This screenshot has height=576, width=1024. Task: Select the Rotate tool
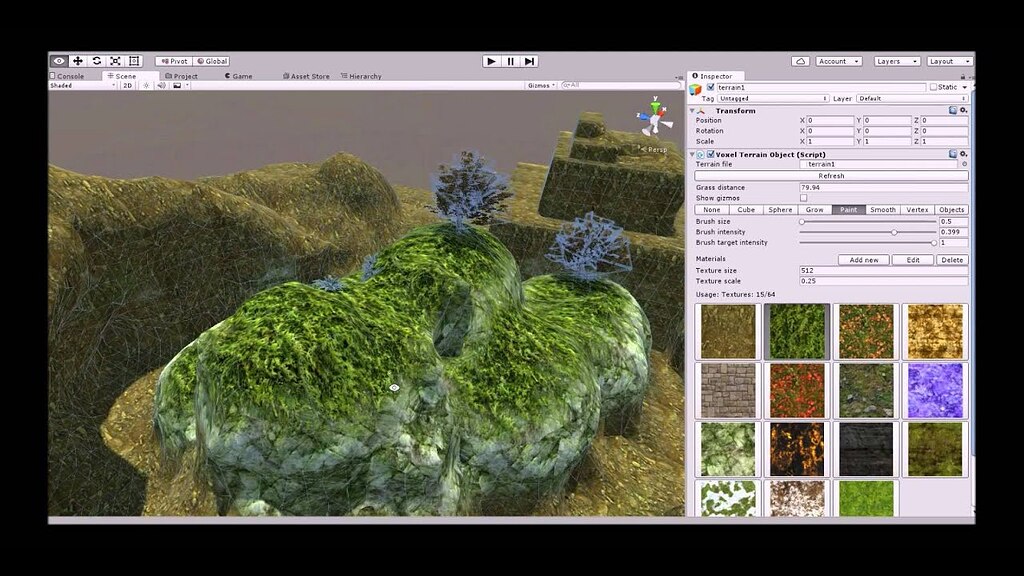pyautogui.click(x=96, y=61)
